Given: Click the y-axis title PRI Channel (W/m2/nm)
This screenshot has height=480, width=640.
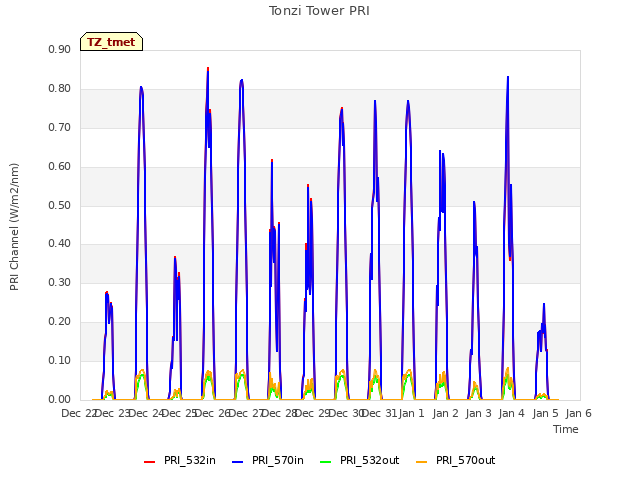Looking at the screenshot, I should [14, 227].
